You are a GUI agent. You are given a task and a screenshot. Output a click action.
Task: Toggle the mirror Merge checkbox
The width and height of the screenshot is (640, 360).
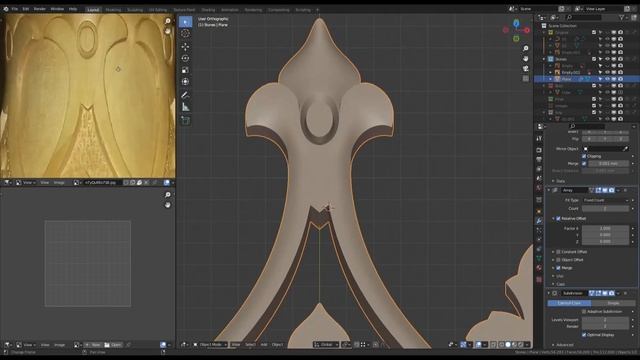[584, 163]
